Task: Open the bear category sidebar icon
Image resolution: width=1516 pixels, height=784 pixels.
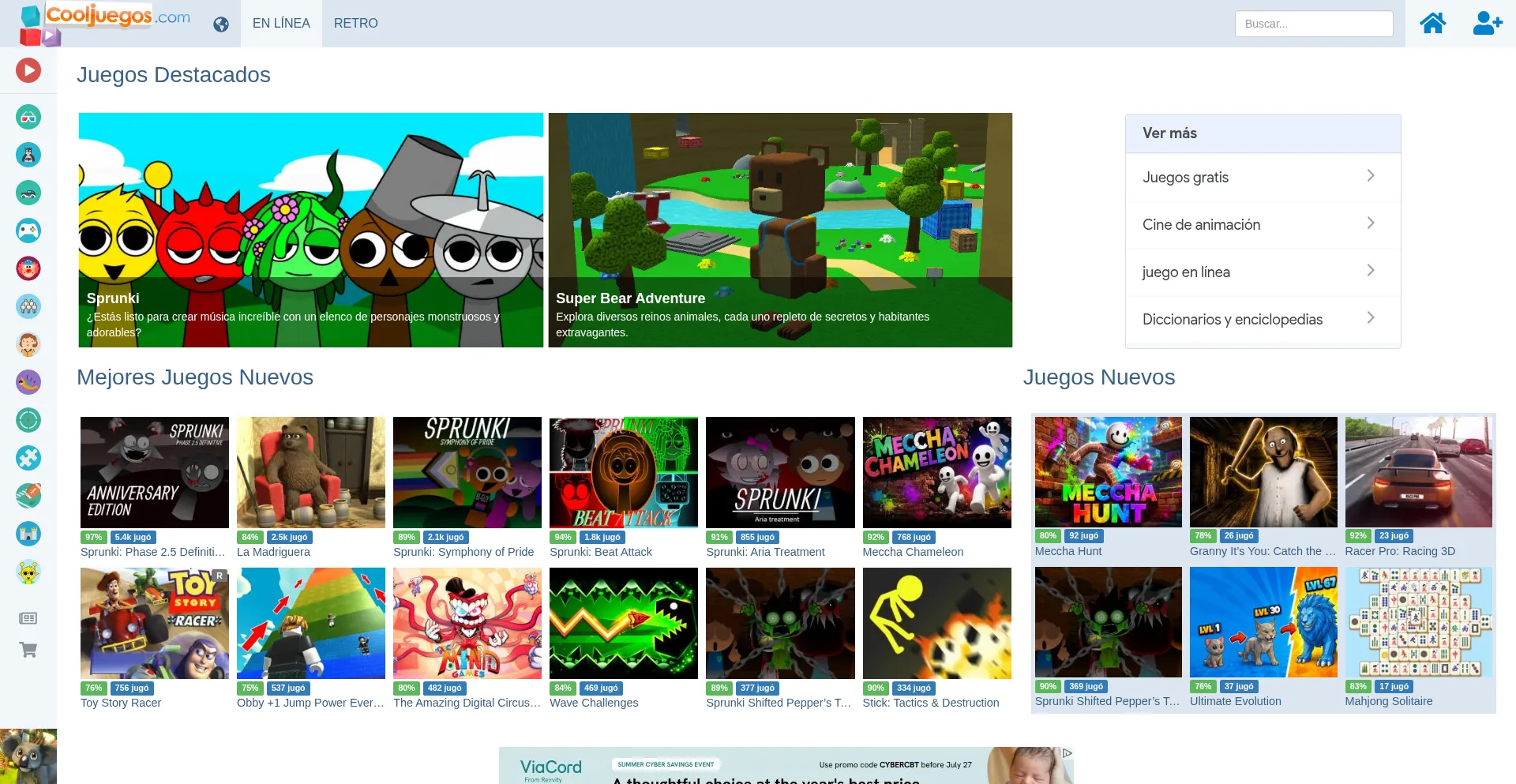Action: pos(28,155)
